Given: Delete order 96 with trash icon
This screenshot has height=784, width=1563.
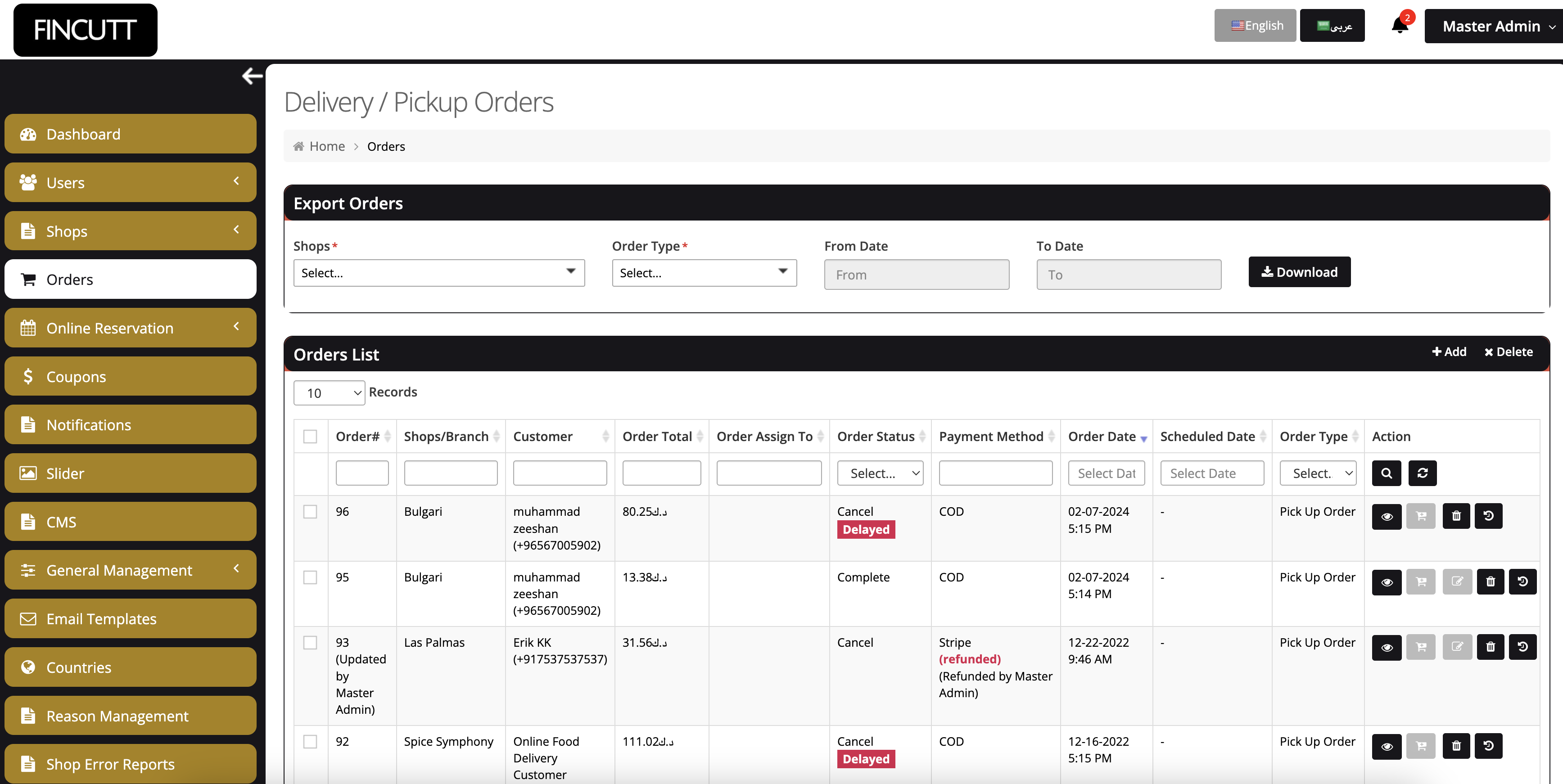Looking at the screenshot, I should click(1455, 516).
